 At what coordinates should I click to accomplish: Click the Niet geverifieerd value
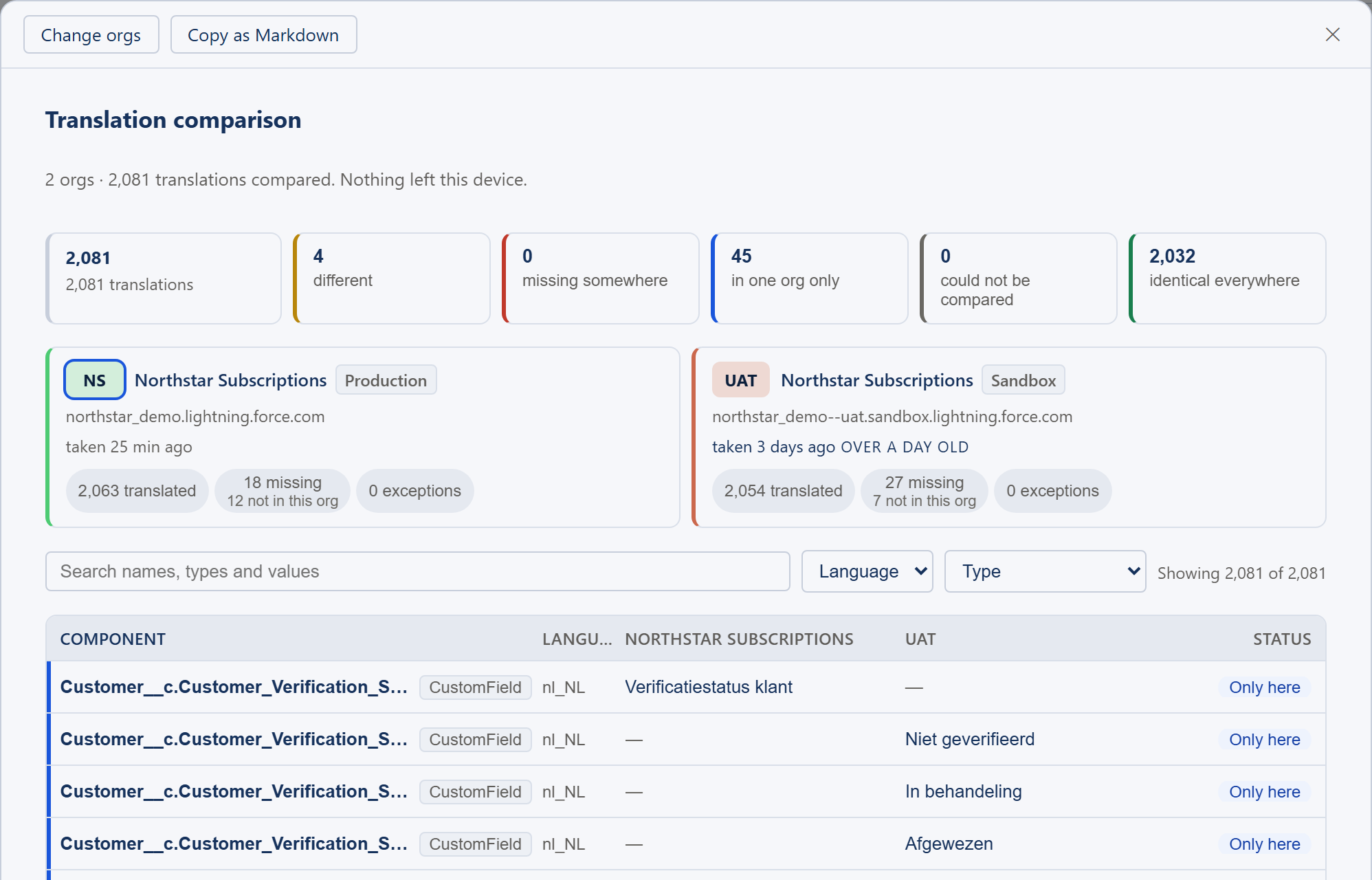[x=969, y=739]
